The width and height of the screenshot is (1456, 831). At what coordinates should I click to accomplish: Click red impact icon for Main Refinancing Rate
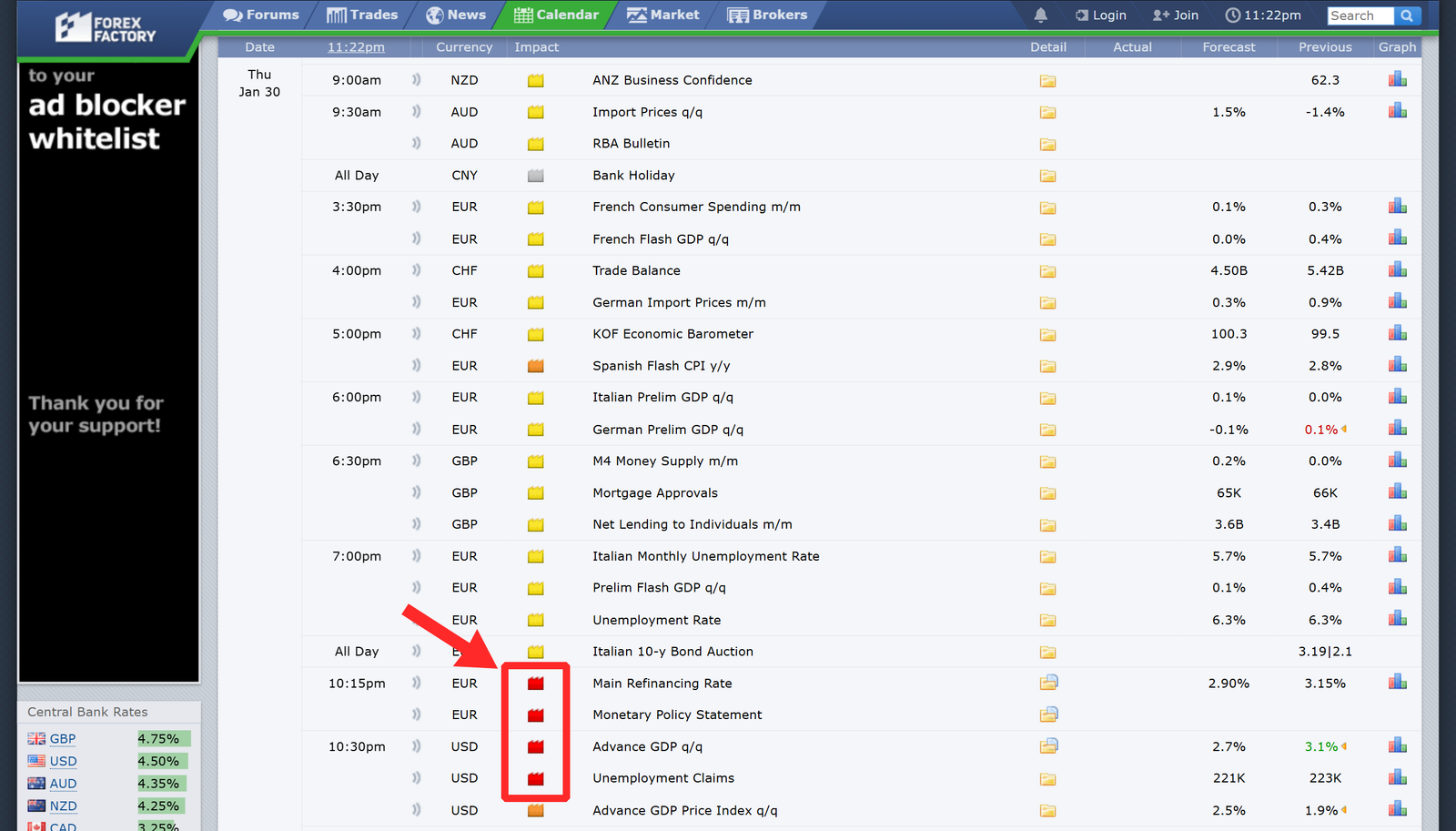pyautogui.click(x=536, y=684)
